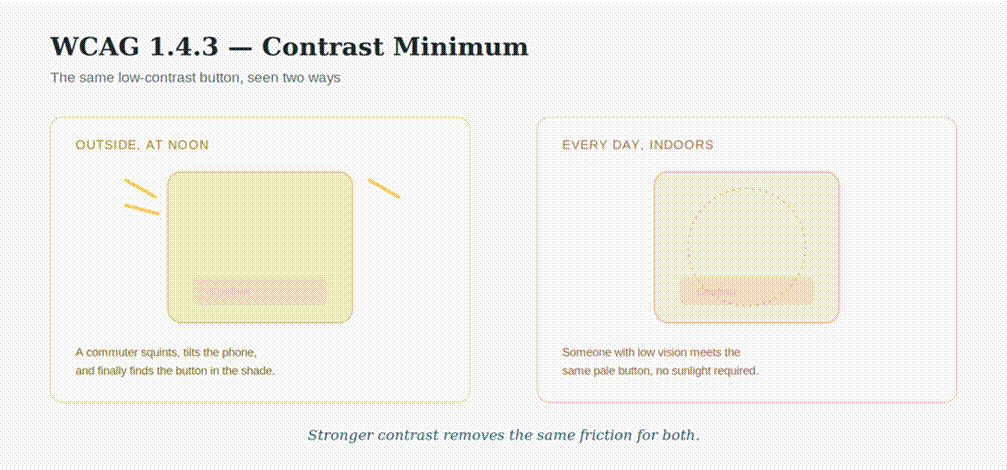Screen dimensions: 1007x470
Task: Click the upper-left sunlight glare ray
Action: (140, 188)
